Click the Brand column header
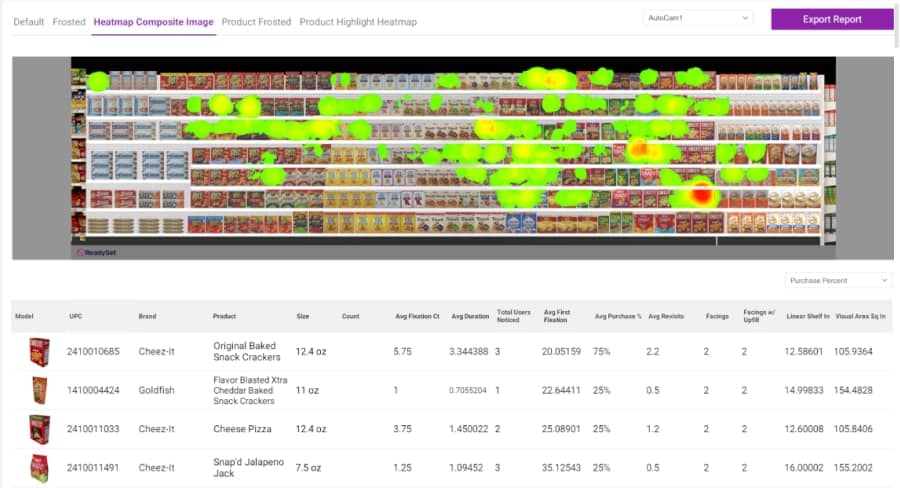The height and width of the screenshot is (488, 900). 148,317
